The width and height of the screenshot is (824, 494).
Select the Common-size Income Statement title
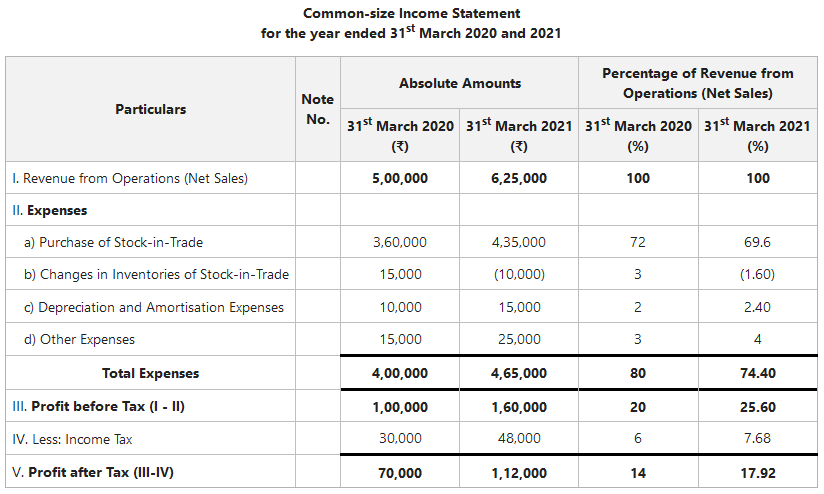[x=411, y=13]
